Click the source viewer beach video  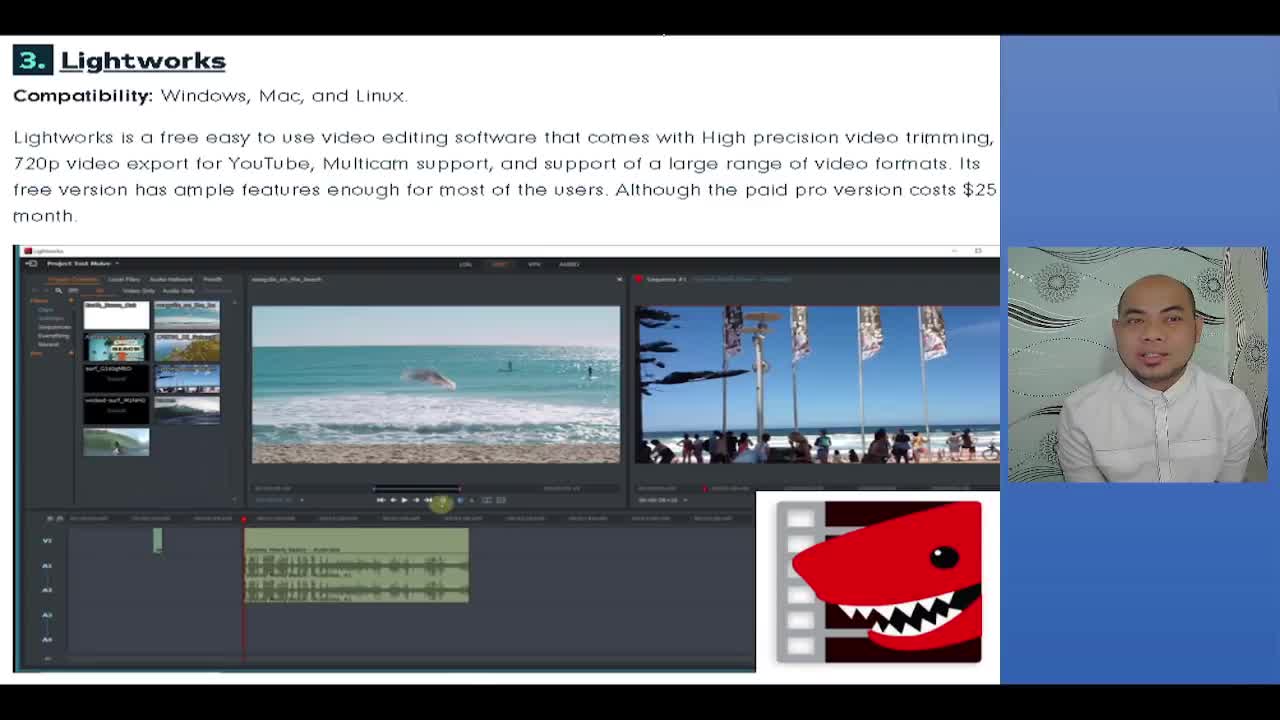(435, 385)
